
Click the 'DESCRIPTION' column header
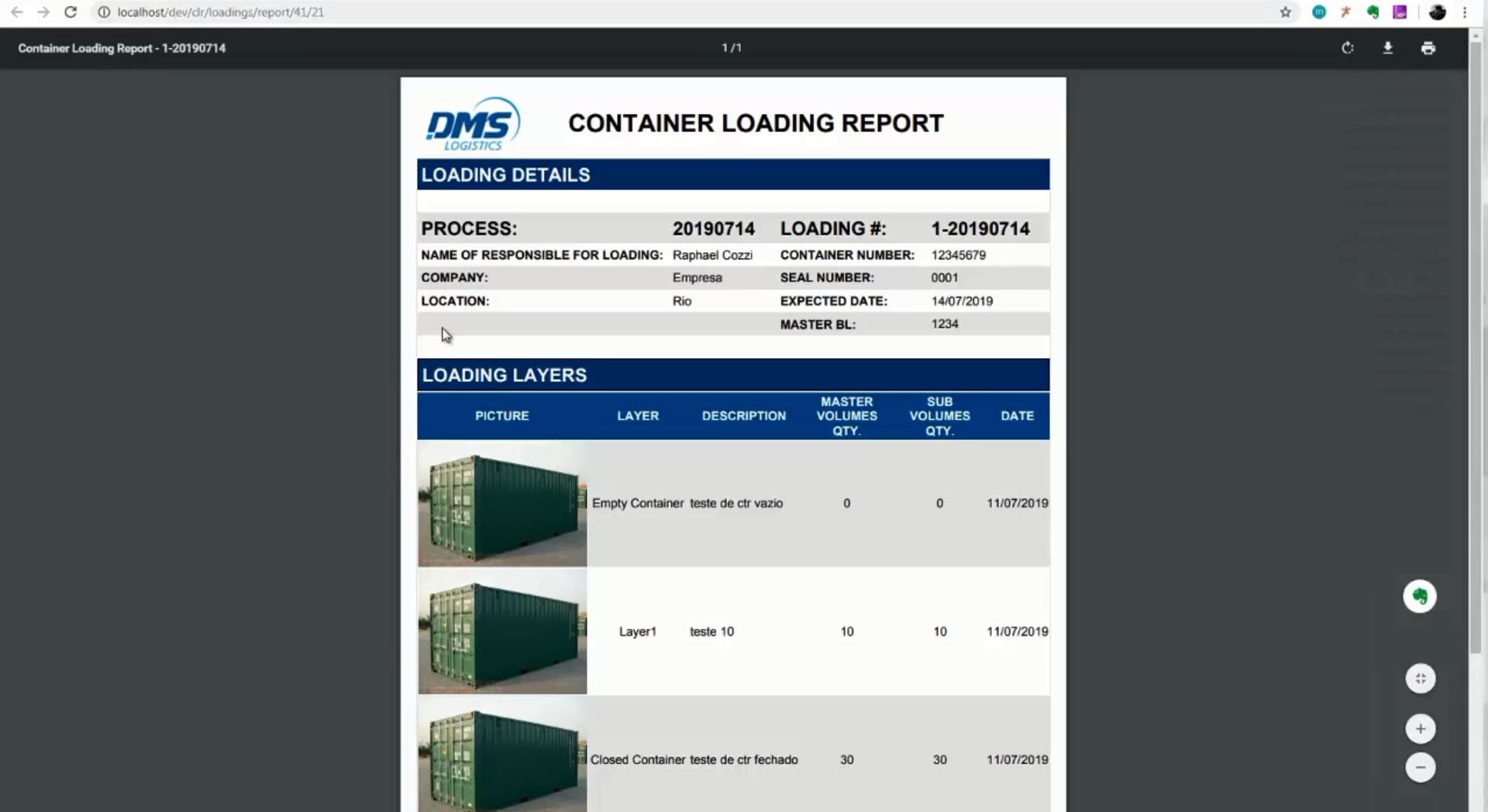(x=743, y=416)
